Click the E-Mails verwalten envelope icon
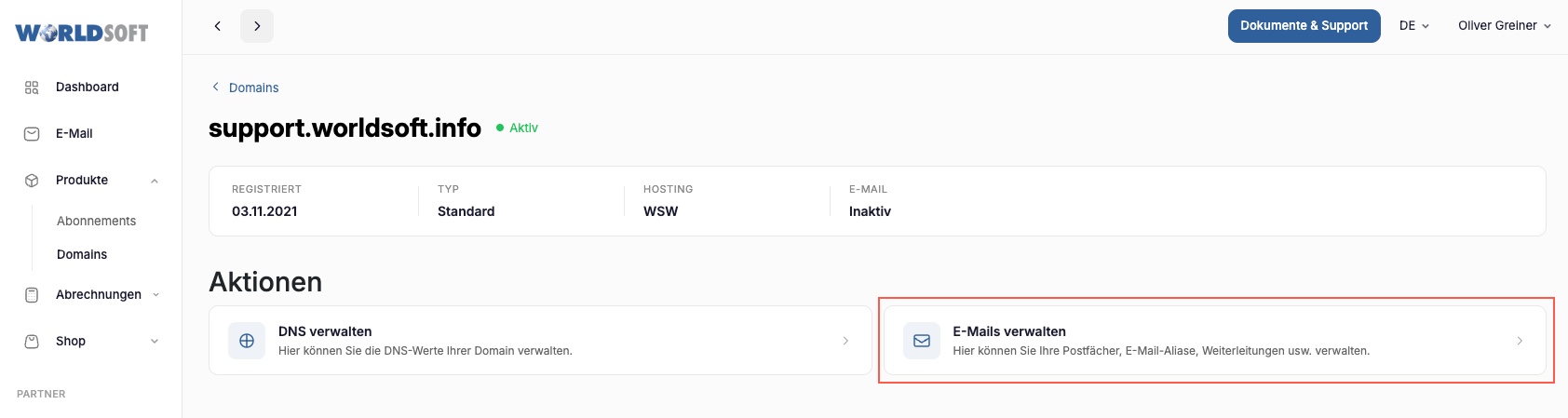The image size is (1568, 418). pos(922,341)
